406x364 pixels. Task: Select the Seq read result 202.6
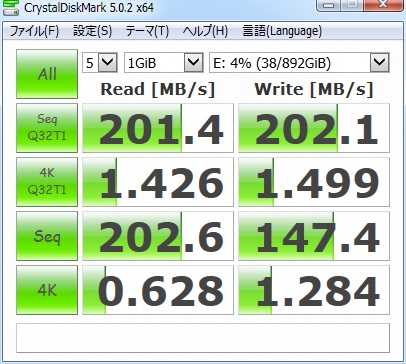click(158, 236)
